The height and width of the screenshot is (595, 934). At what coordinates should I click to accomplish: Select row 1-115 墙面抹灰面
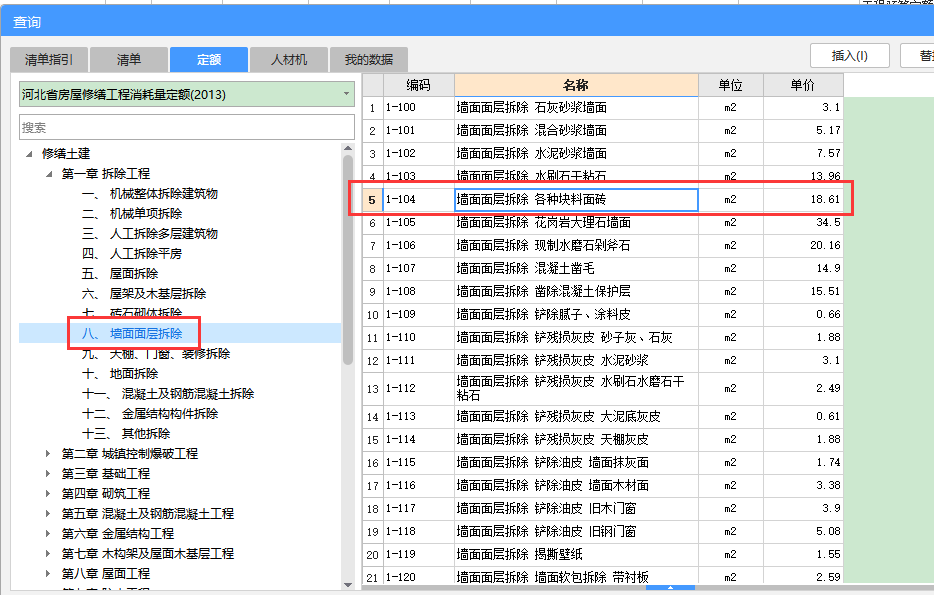[603, 463]
